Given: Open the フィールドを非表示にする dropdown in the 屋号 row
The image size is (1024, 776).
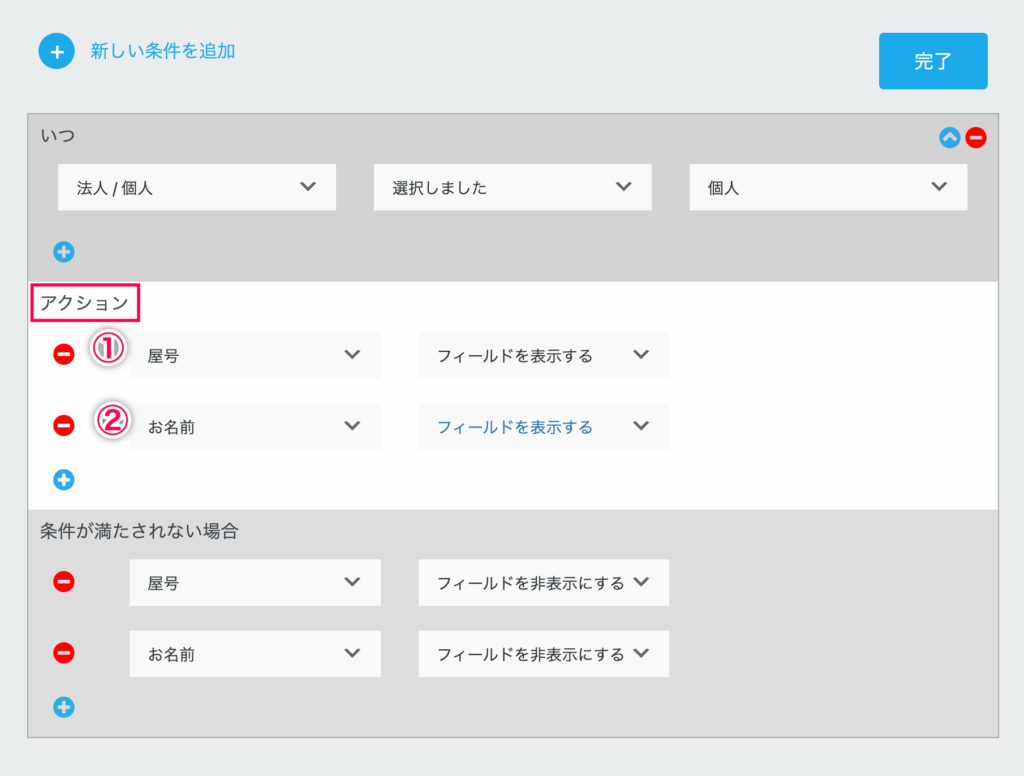Looking at the screenshot, I should pyautogui.click(x=543, y=582).
